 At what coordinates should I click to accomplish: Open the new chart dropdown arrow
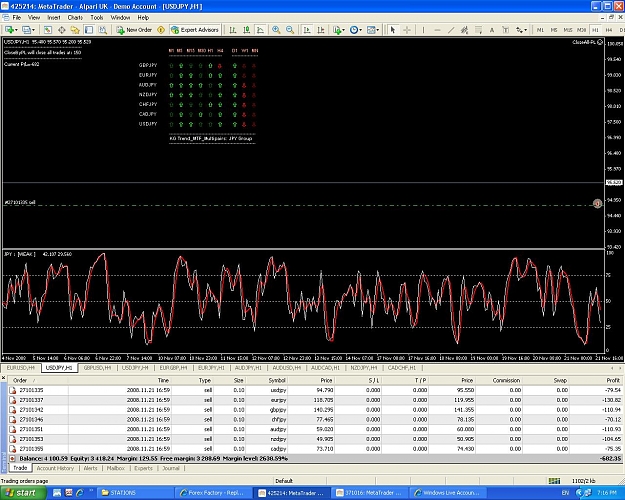pos(16,30)
